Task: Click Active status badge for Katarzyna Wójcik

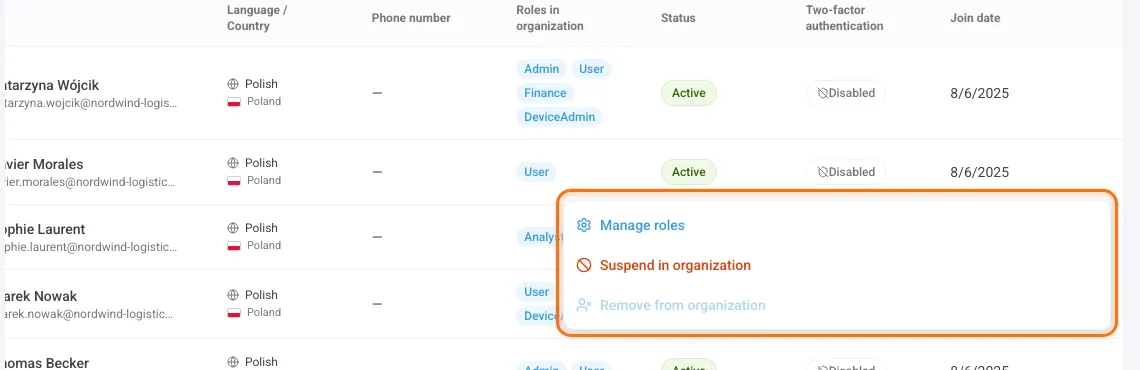Action: [x=689, y=93]
